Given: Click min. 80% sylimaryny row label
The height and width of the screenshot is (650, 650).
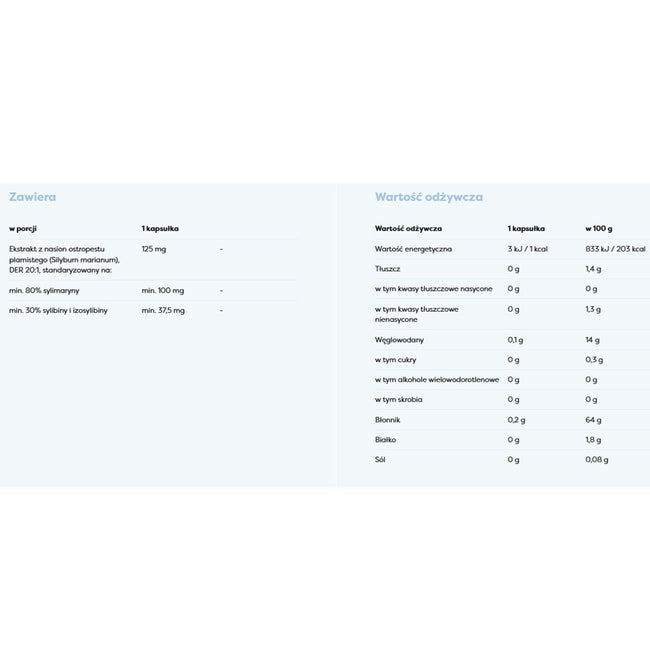Looking at the screenshot, I should [44, 291].
